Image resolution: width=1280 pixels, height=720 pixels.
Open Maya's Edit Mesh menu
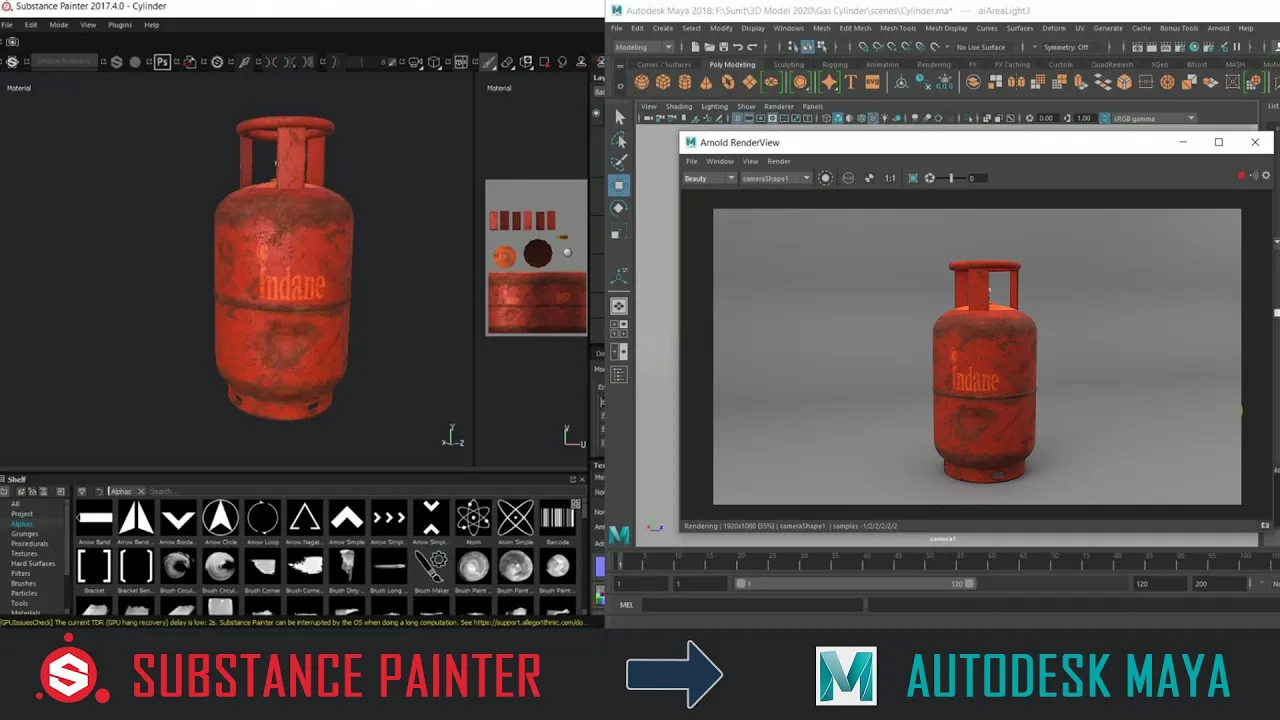click(x=855, y=28)
